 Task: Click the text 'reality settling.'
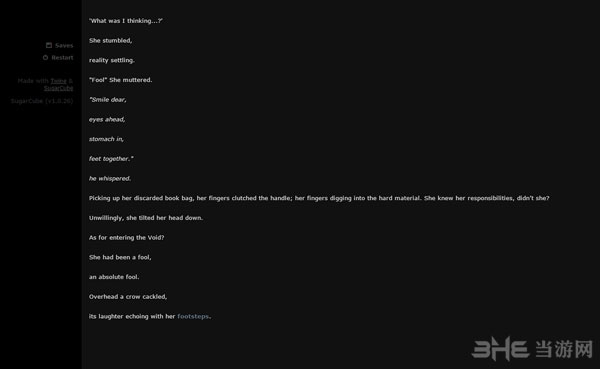[112, 60]
